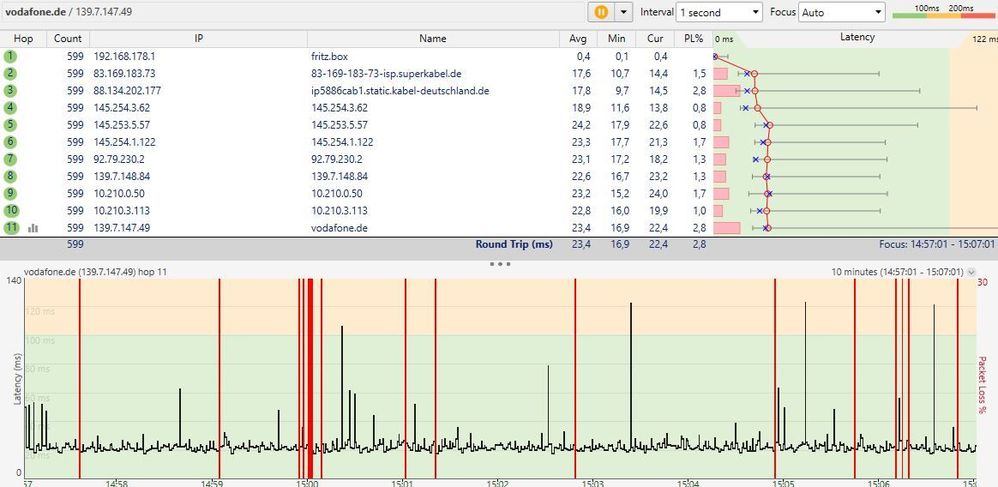The width and height of the screenshot is (998, 487).
Task: Click the Round Trip (ms) summary label
Action: pyautogui.click(x=514, y=244)
